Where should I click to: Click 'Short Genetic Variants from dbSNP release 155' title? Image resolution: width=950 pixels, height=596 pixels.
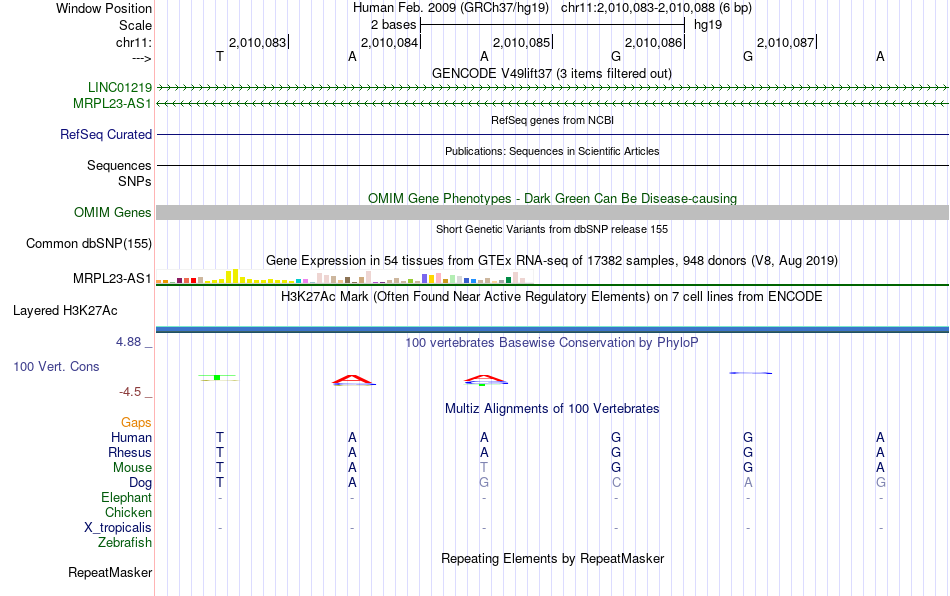pos(552,229)
